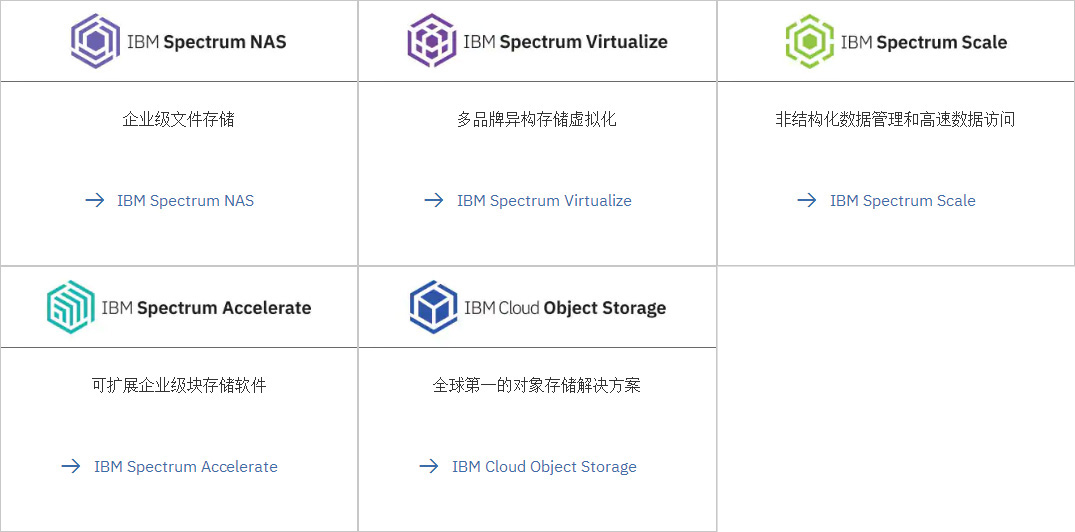Visit the IBM Cloud Object Storage link
1075x532 pixels.
coord(544,467)
